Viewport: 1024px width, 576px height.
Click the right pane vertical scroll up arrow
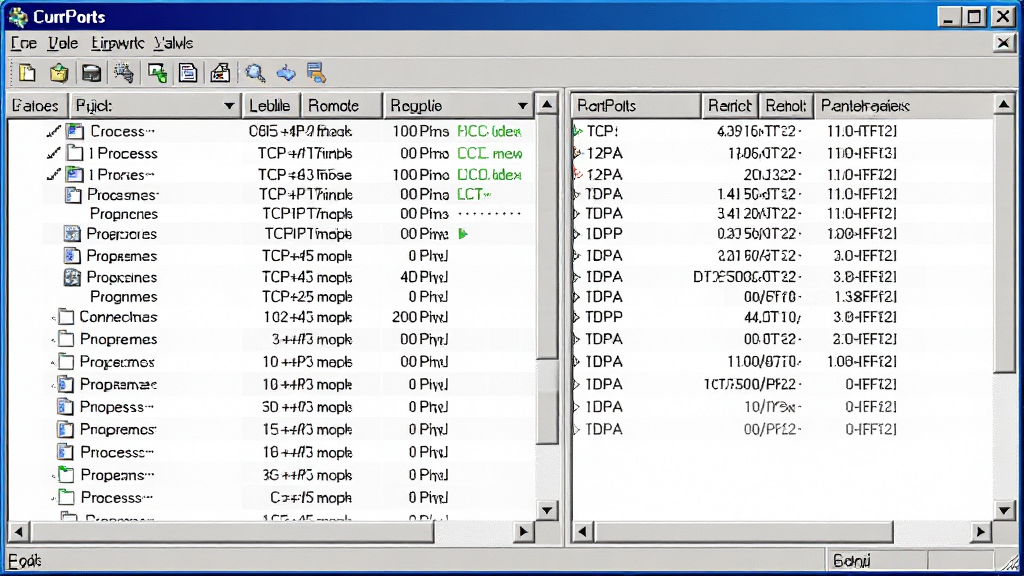point(1004,104)
